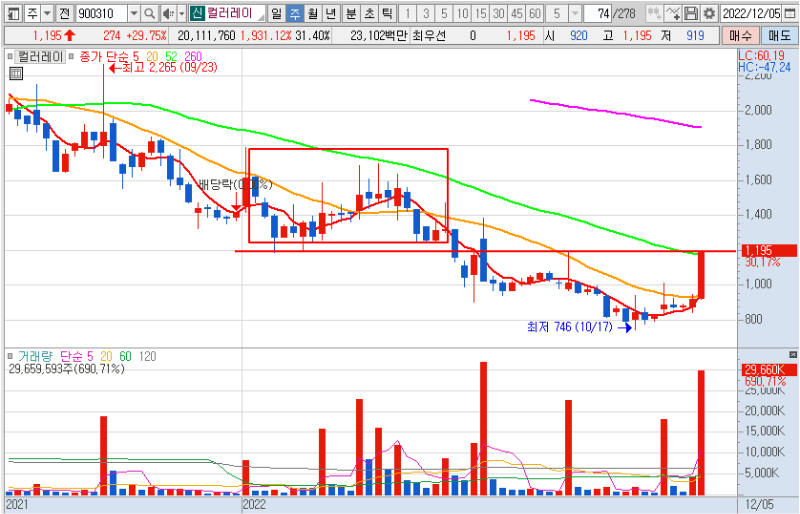Click the open price value 920

[x=579, y=36]
